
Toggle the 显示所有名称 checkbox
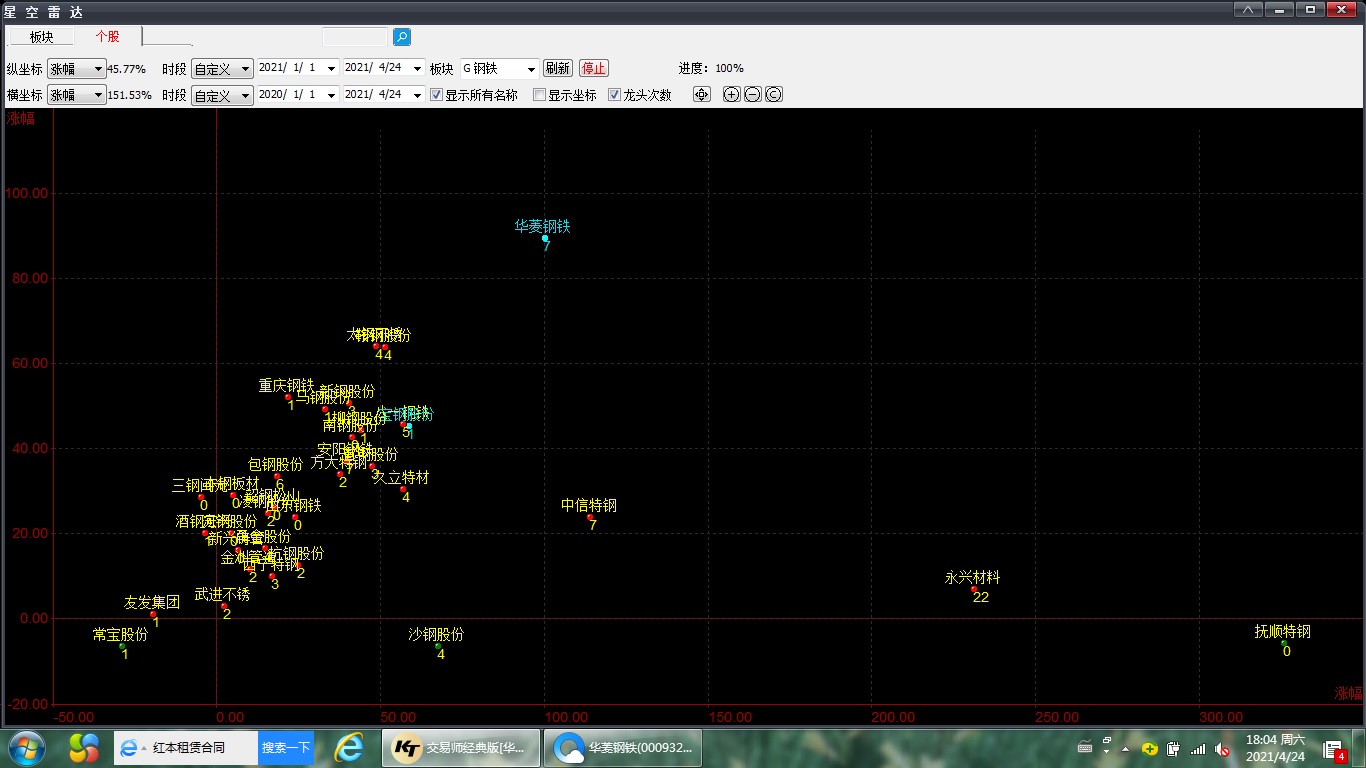(x=436, y=95)
